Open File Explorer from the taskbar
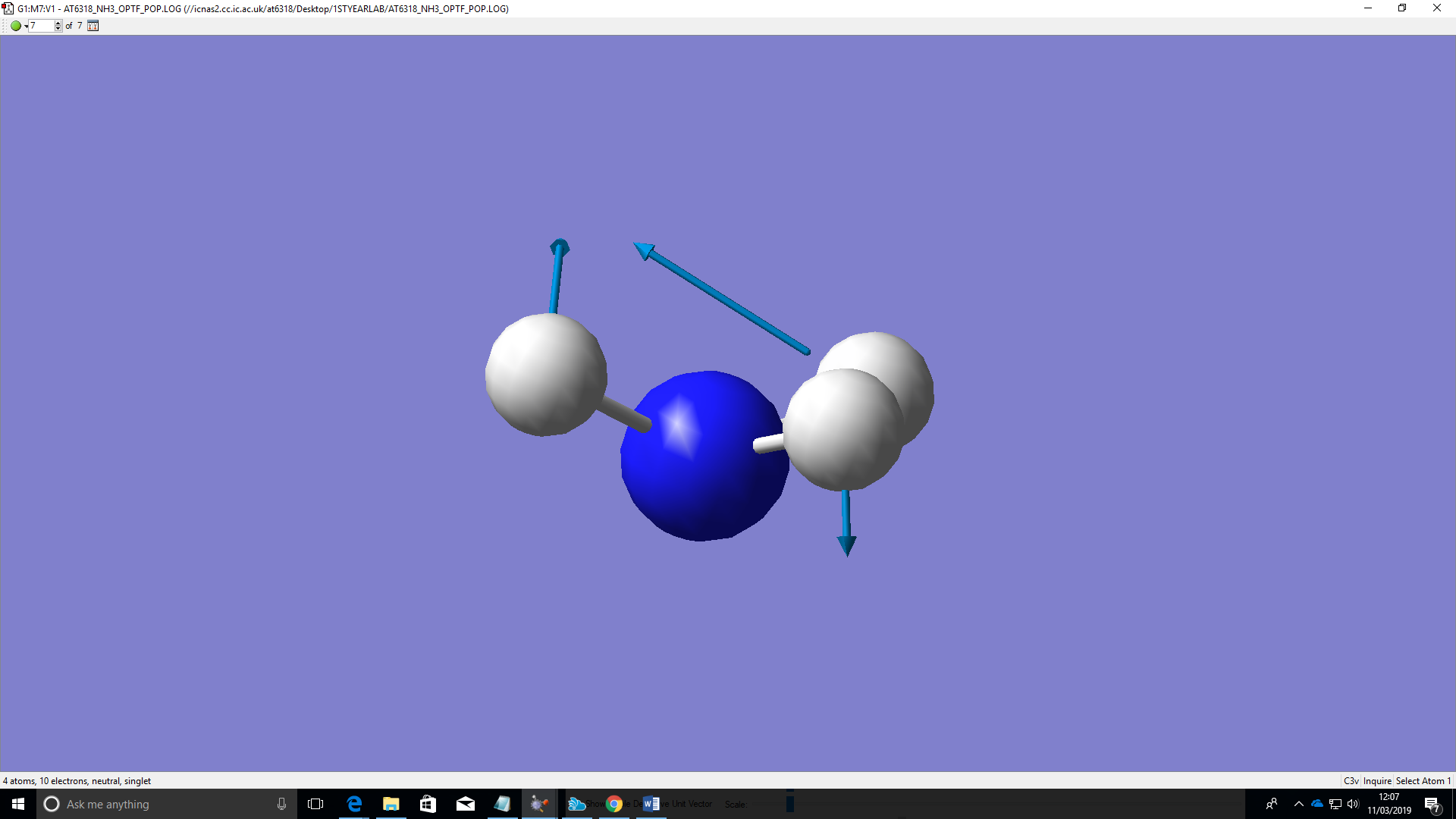 click(391, 804)
